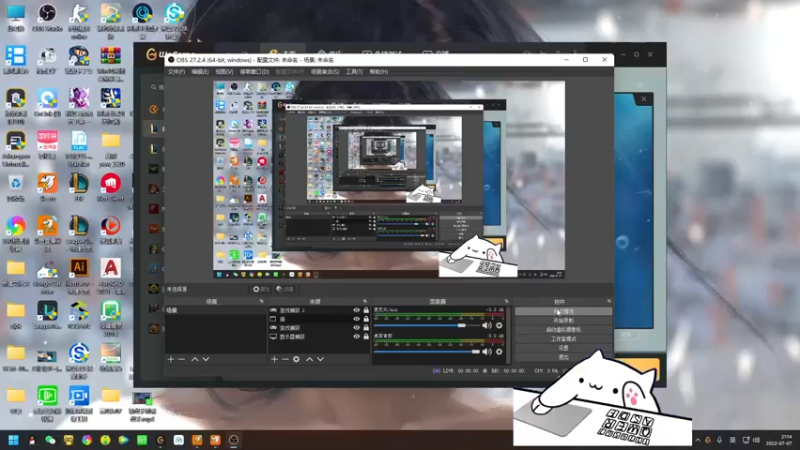The height and width of the screenshot is (450, 800).
Task: Enable 工作室模式 studio mode
Action: (563, 339)
